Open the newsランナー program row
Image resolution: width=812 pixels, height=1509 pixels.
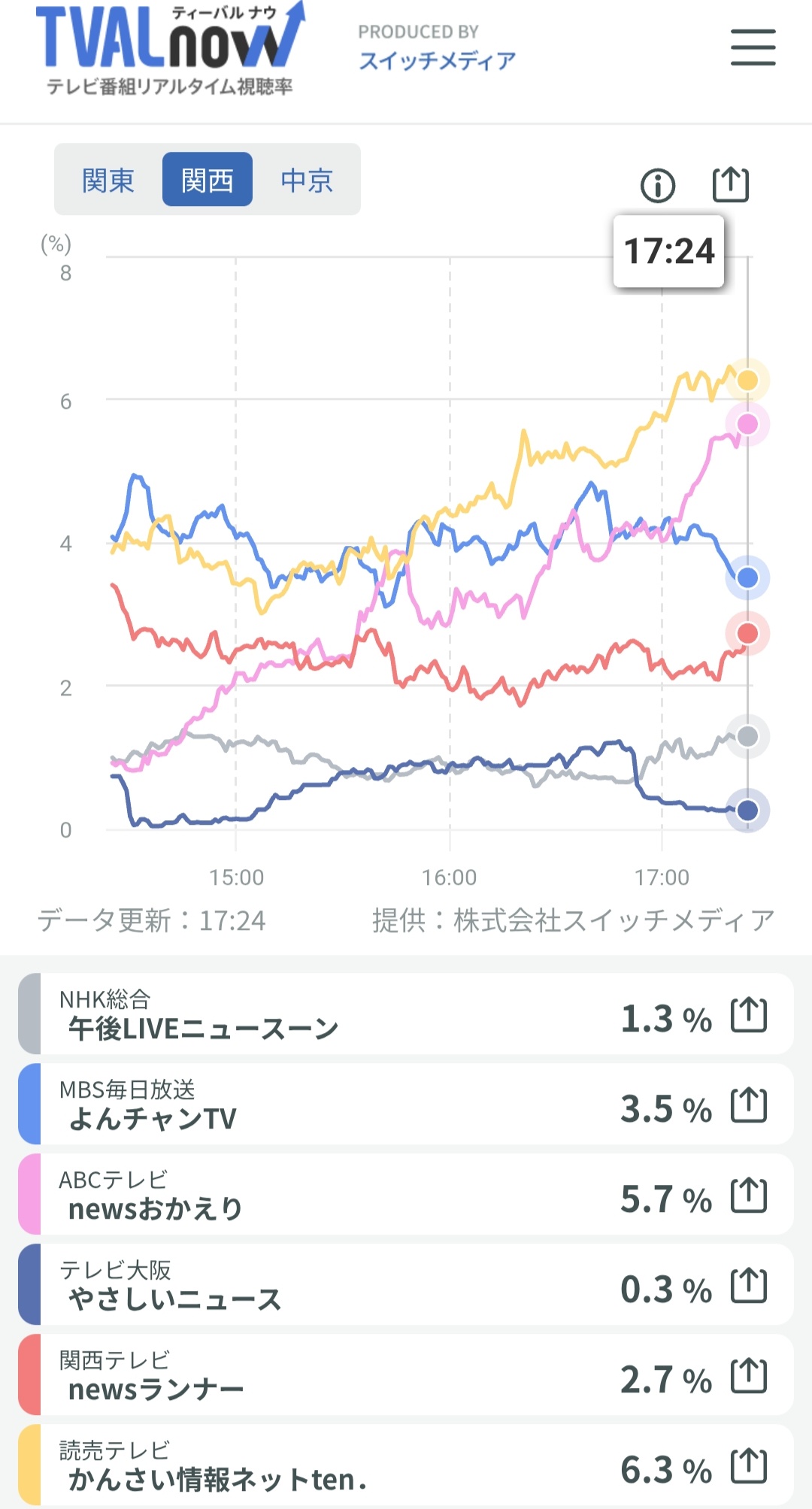pyautogui.click(x=406, y=1375)
